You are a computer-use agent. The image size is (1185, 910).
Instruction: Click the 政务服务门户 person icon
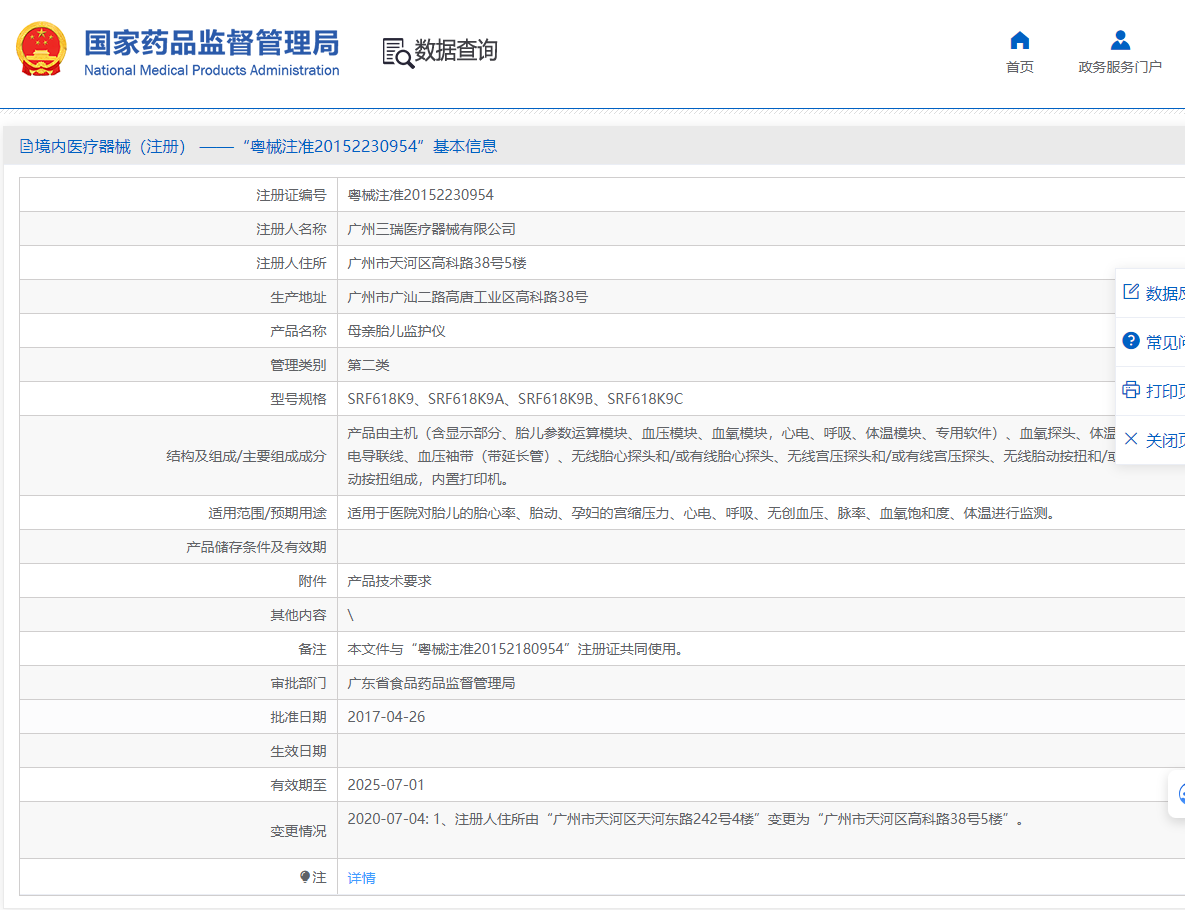(1120, 41)
